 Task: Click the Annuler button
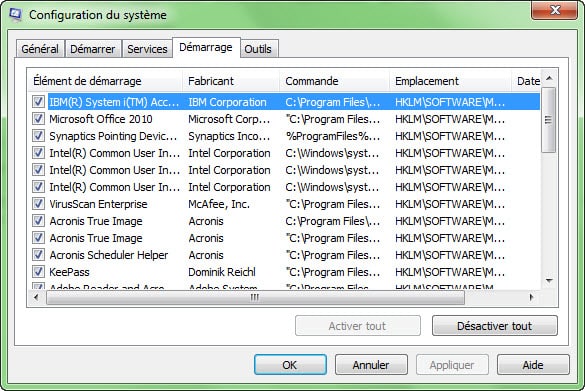click(x=371, y=365)
